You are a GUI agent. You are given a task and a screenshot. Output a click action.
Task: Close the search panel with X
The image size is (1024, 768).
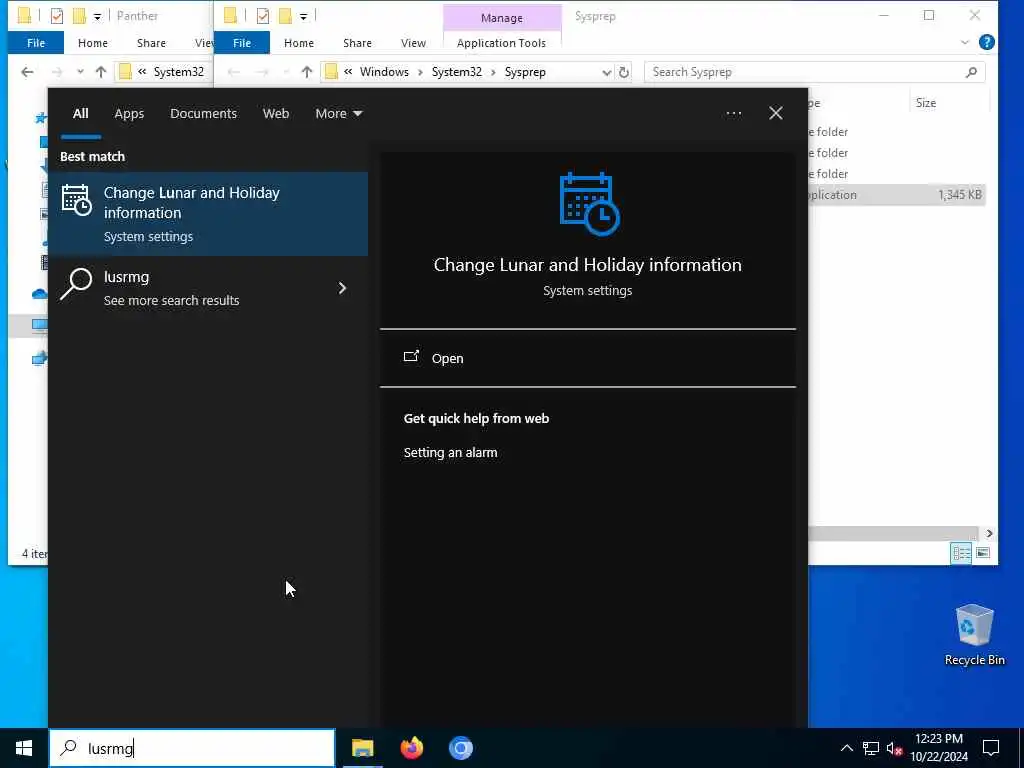click(x=776, y=113)
